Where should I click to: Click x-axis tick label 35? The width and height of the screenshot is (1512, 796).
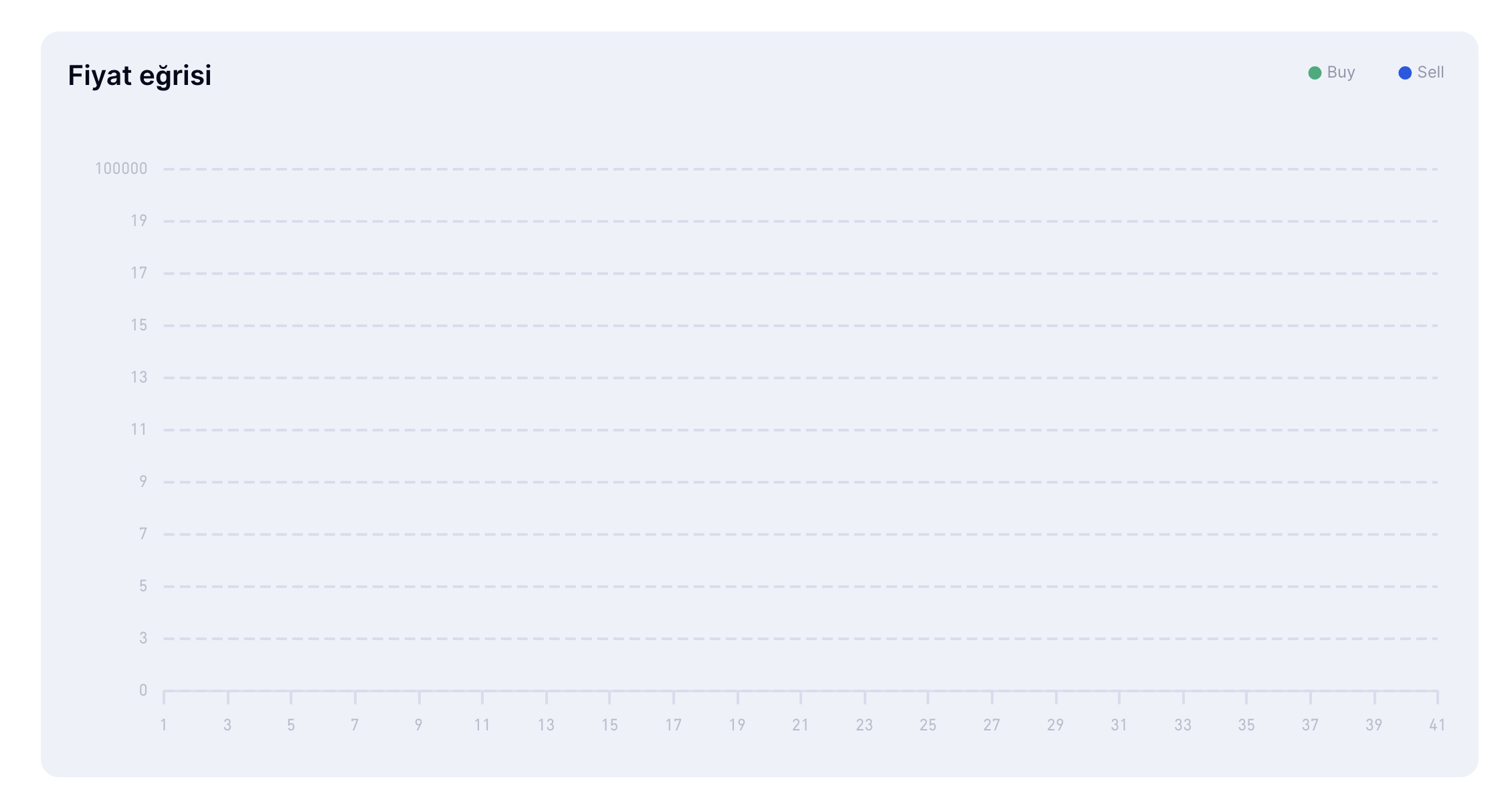(1246, 725)
